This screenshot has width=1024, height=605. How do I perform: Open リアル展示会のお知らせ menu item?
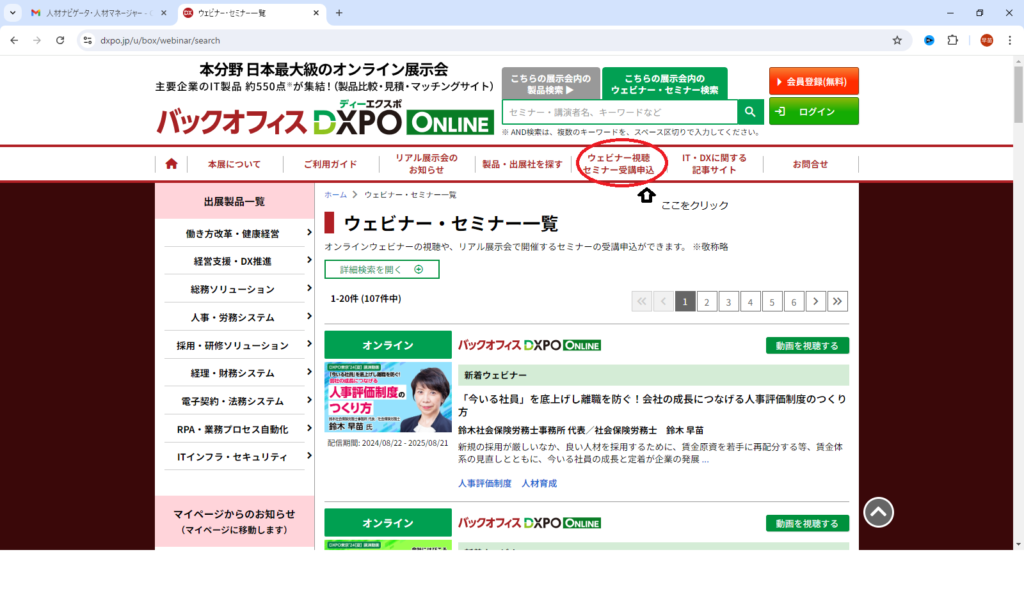426,163
